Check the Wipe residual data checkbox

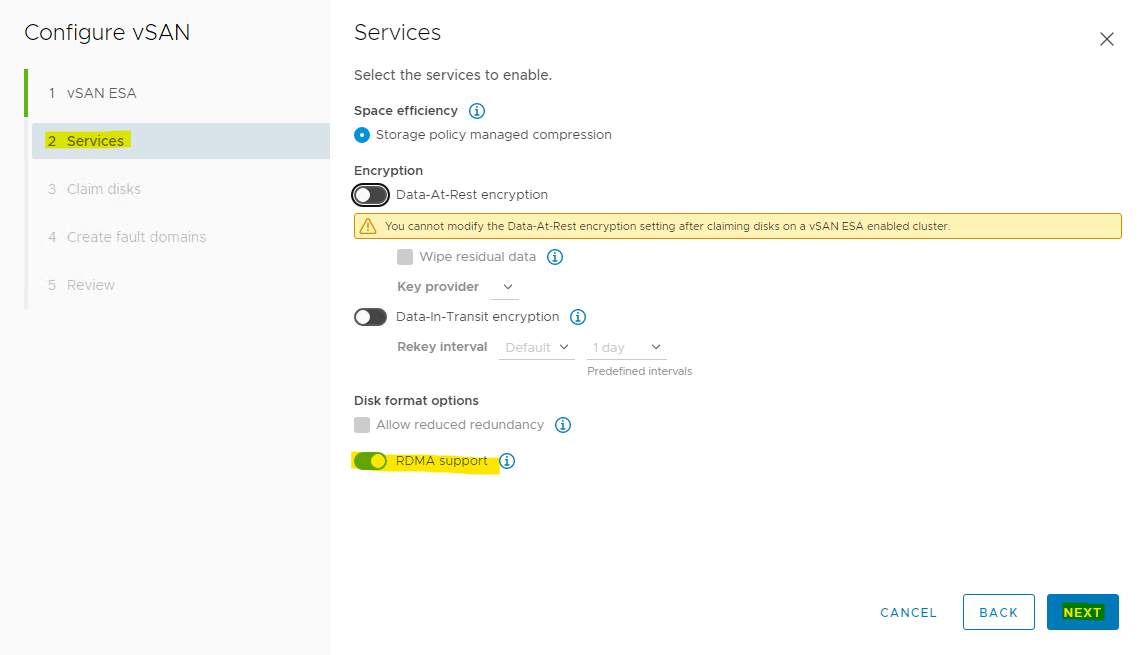405,257
